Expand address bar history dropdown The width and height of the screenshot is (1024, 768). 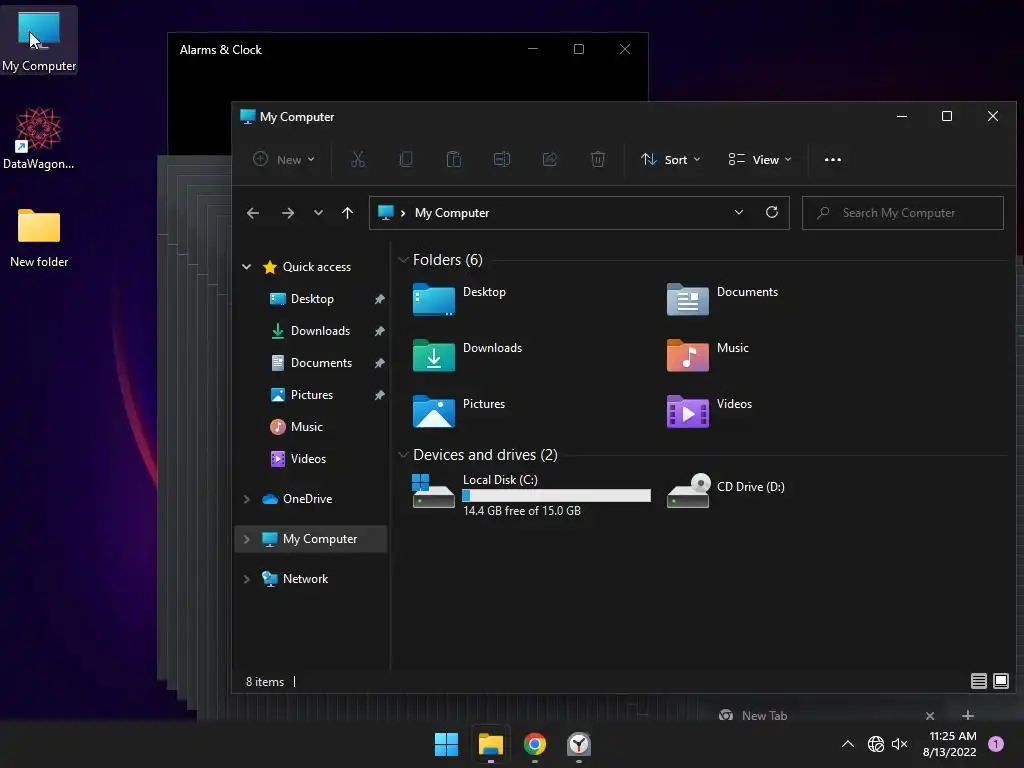[x=739, y=212]
